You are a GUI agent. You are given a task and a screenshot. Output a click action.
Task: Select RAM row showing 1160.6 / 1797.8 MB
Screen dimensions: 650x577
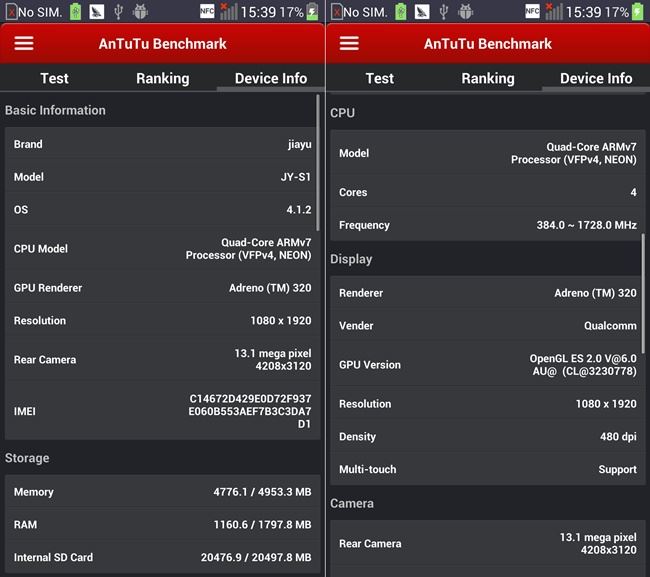click(162, 524)
